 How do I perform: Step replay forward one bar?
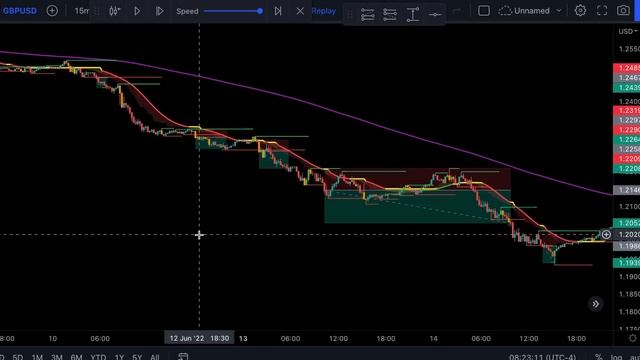160,11
